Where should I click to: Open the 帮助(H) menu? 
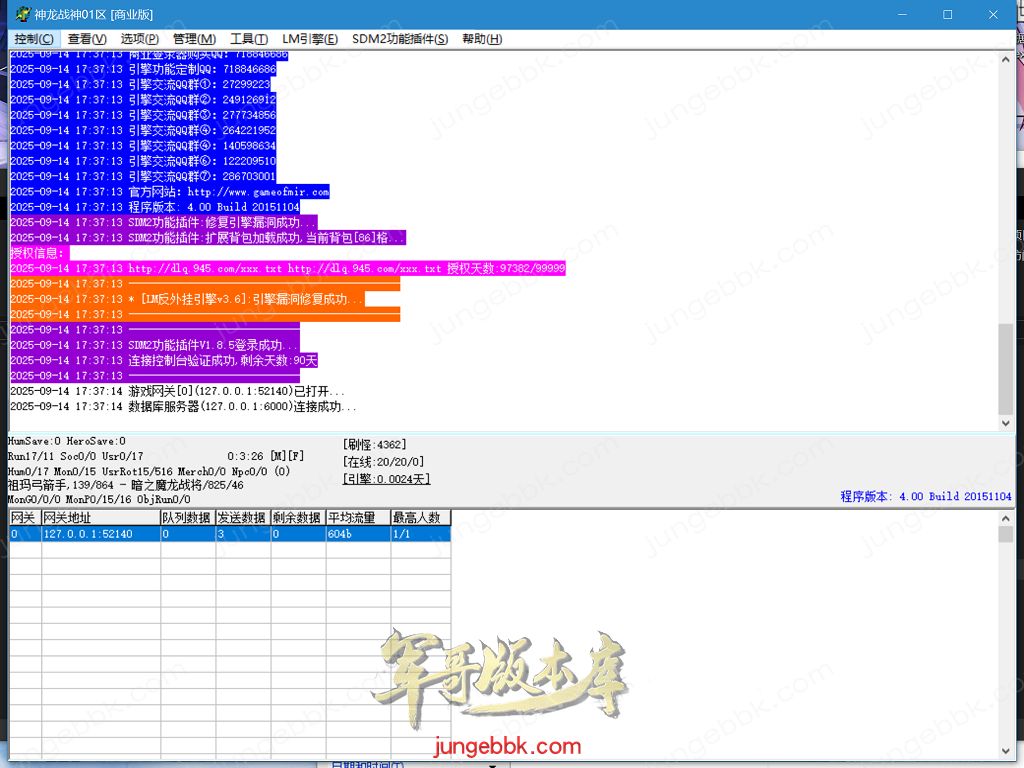(x=479, y=38)
